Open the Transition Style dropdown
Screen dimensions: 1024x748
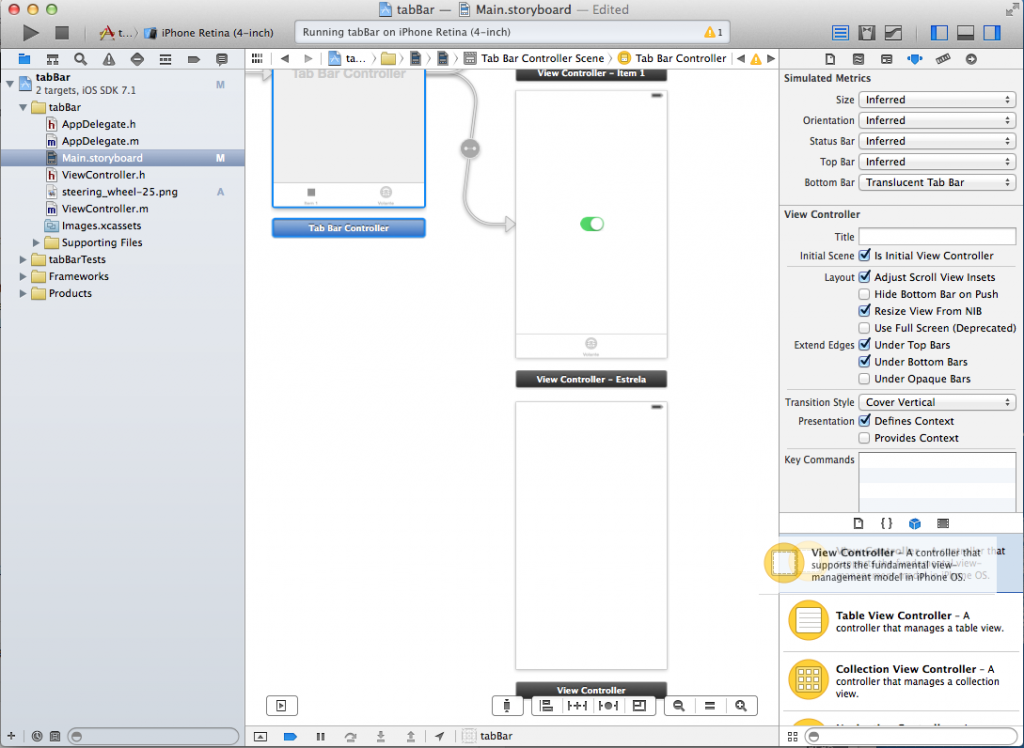pyautogui.click(x=937, y=402)
